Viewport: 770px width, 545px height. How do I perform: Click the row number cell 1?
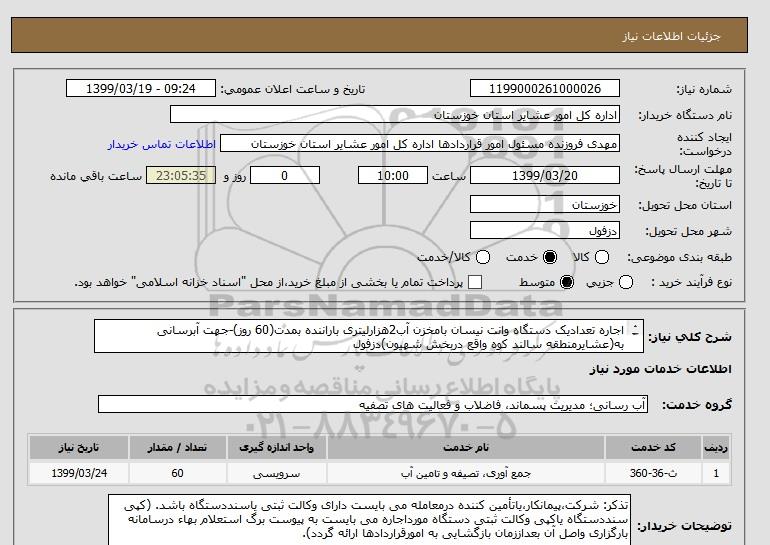point(715,473)
